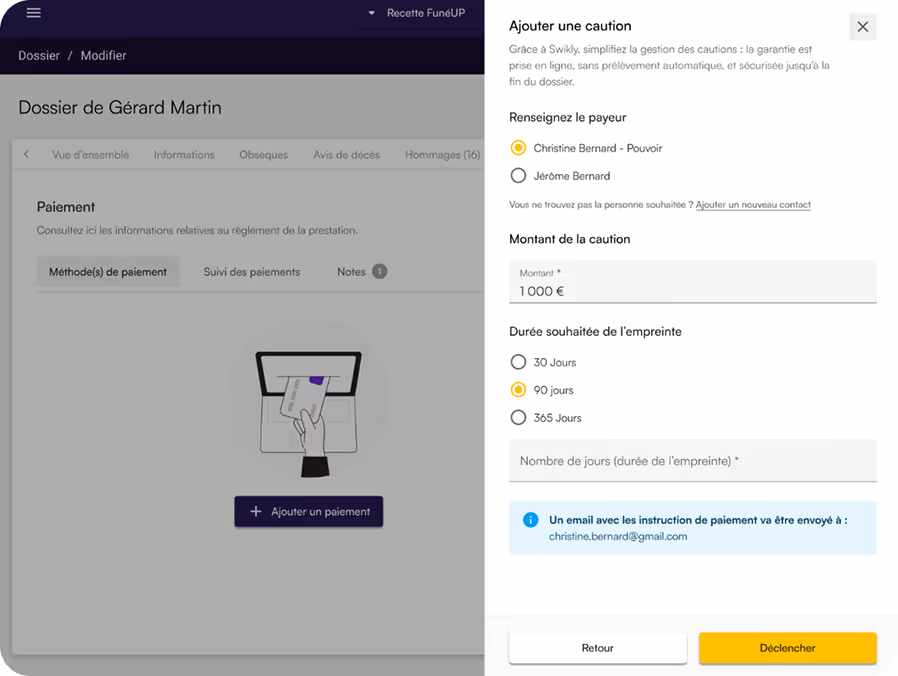Viewport: 898px width, 676px height.
Task: Choose the 30 Jours imprint duration
Action: click(x=518, y=362)
